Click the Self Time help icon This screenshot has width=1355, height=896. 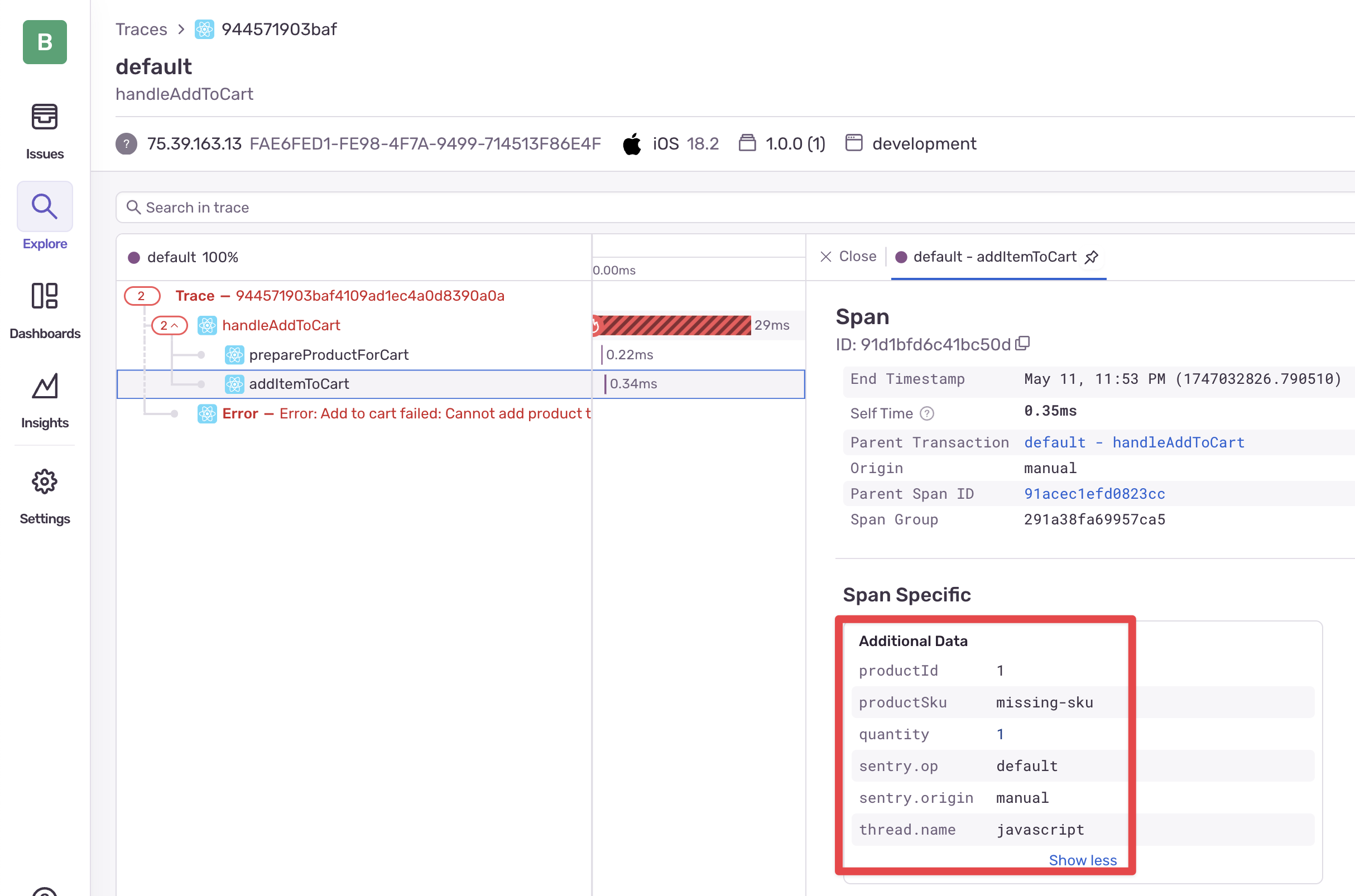click(926, 413)
